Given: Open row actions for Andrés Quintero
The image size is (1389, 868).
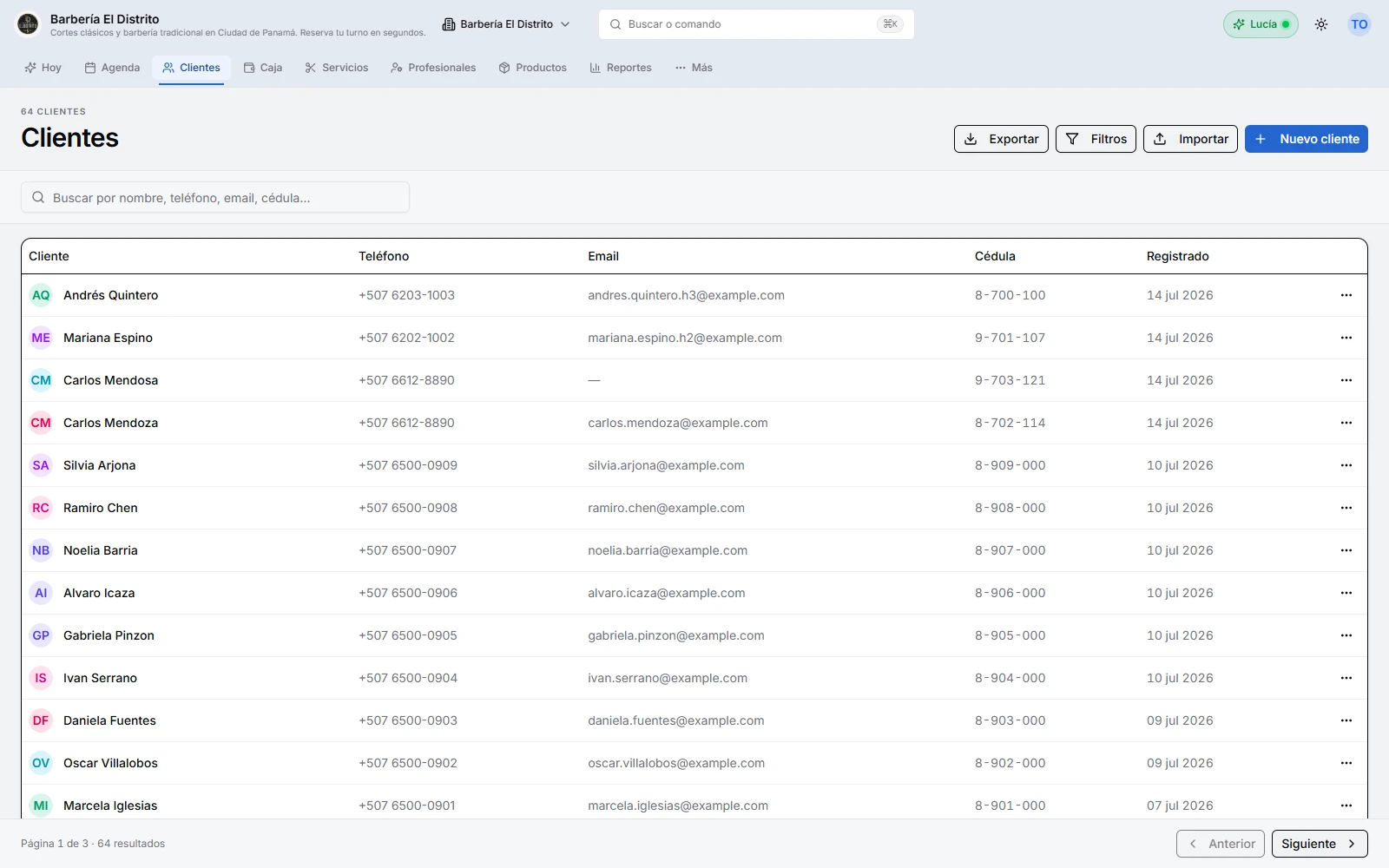Looking at the screenshot, I should (1346, 295).
